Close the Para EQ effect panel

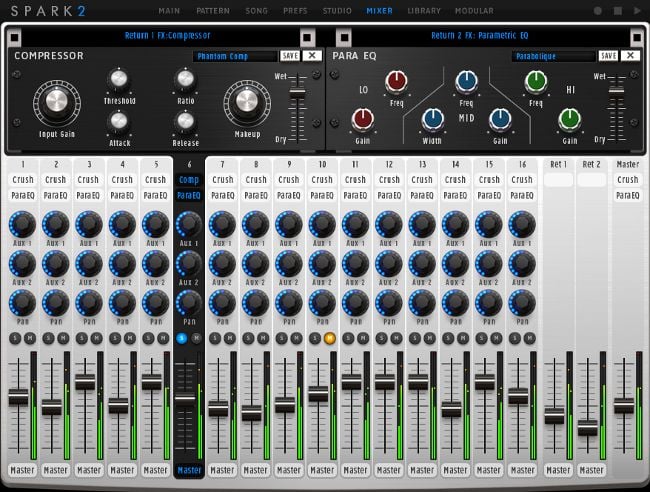click(x=630, y=56)
